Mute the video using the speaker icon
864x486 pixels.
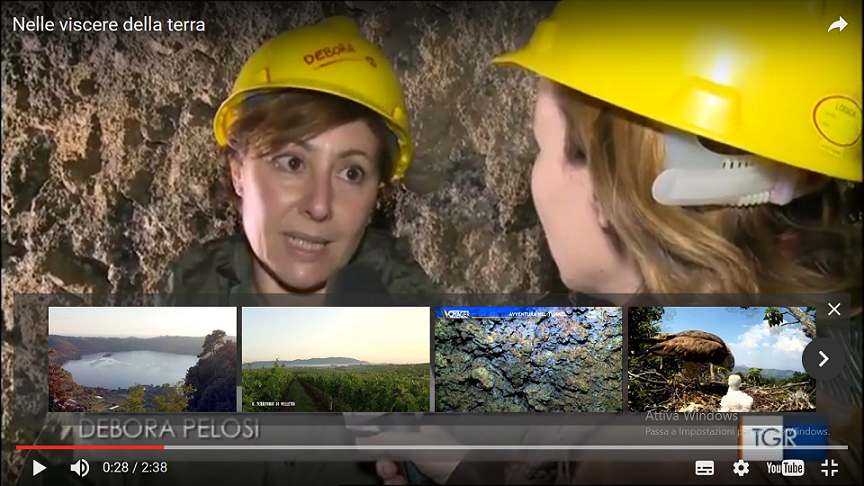(x=79, y=467)
